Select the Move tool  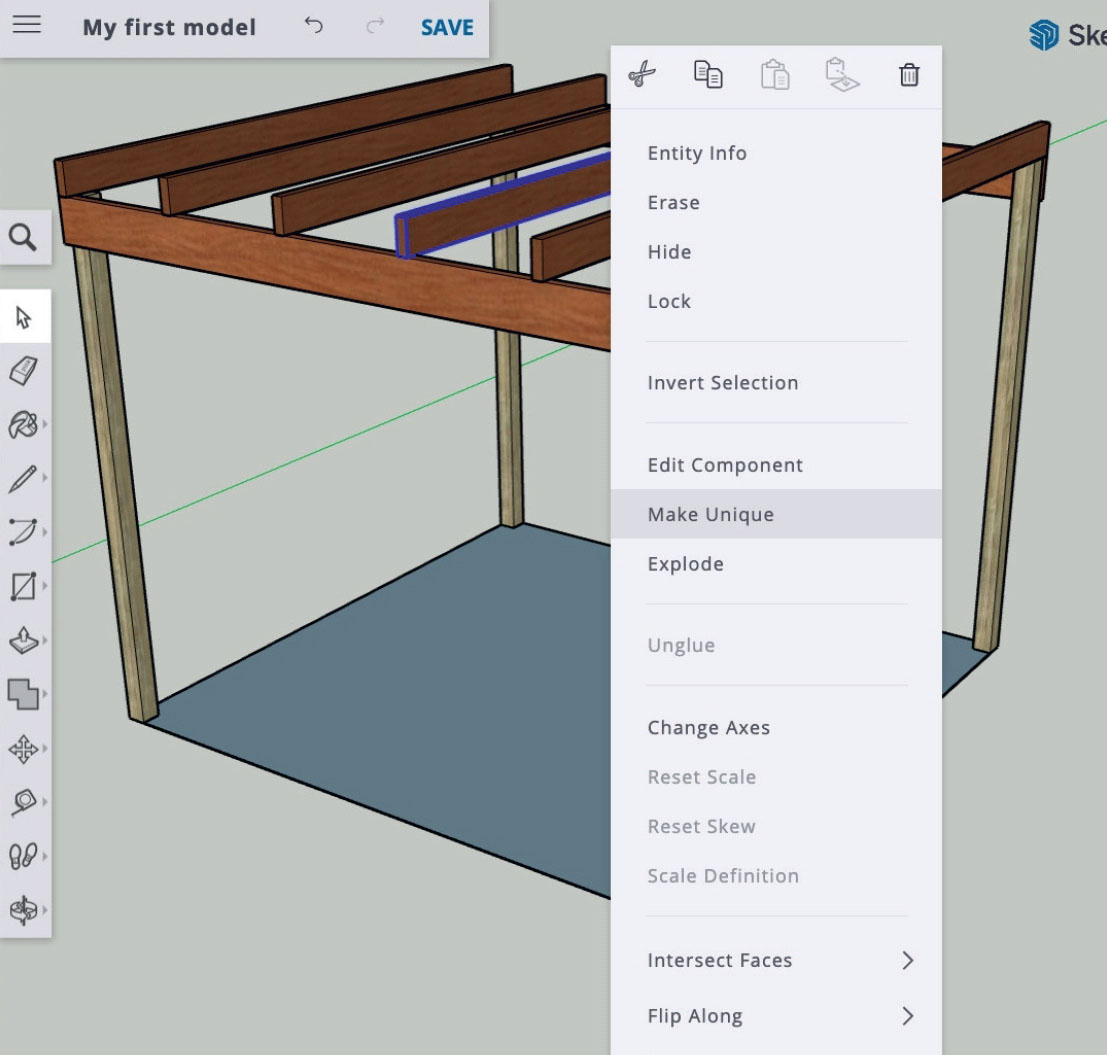(x=25, y=748)
